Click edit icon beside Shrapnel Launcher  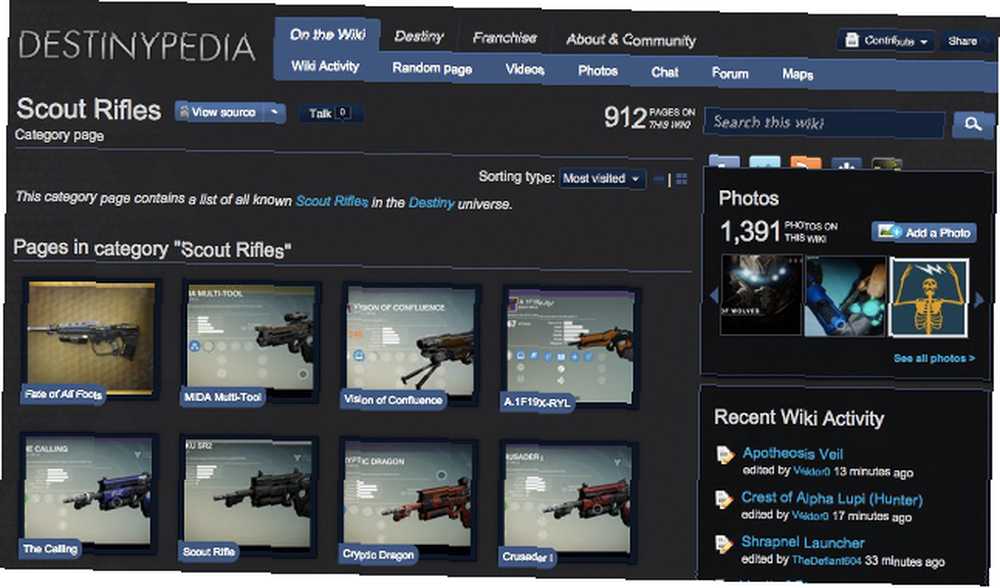723,544
